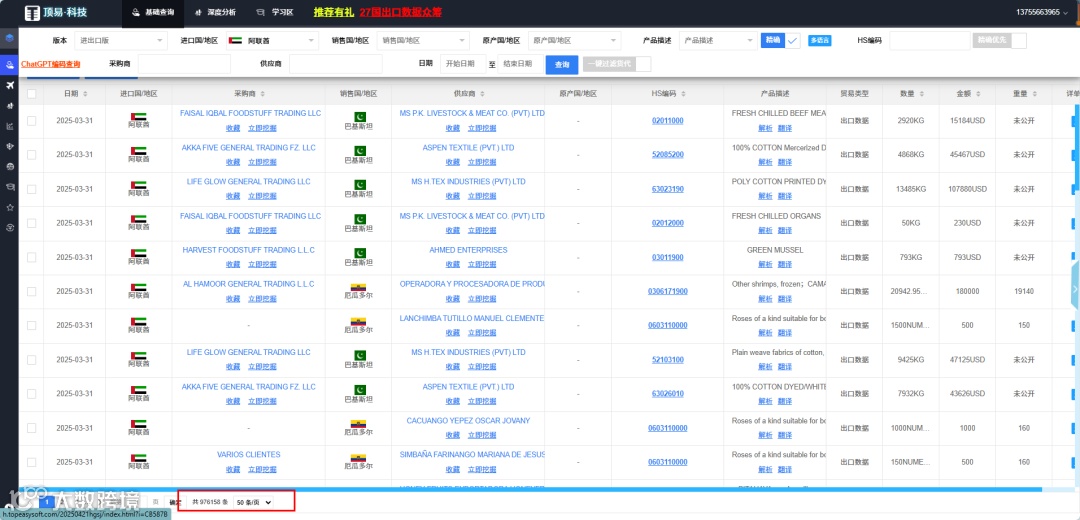Screen dimensions: 1080x520
Task: Click the 查询 search button
Action: tap(562, 64)
